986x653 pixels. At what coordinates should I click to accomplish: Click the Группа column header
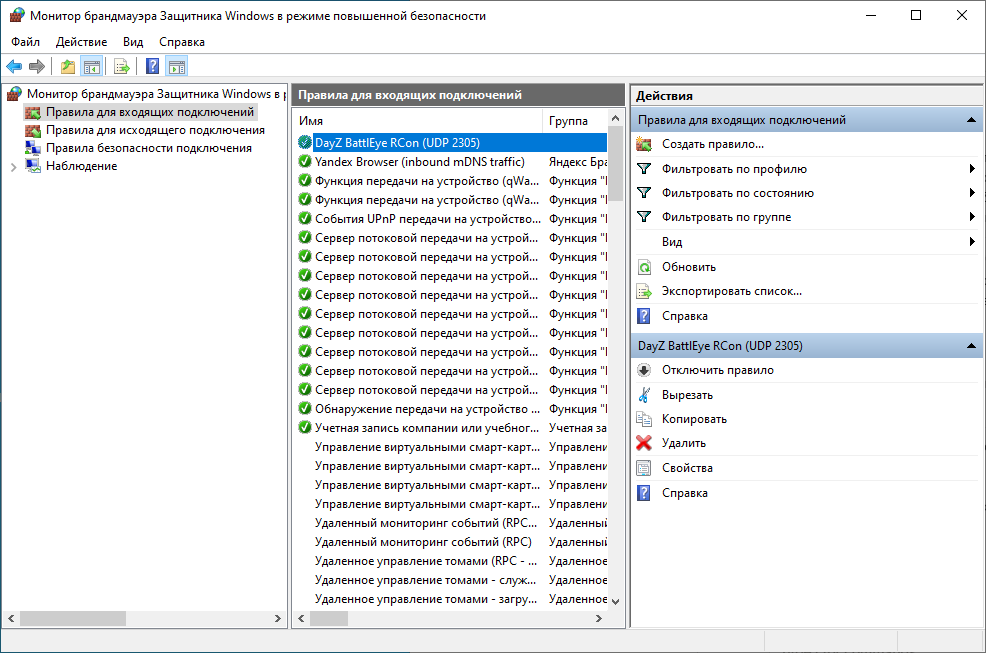pyautogui.click(x=575, y=121)
